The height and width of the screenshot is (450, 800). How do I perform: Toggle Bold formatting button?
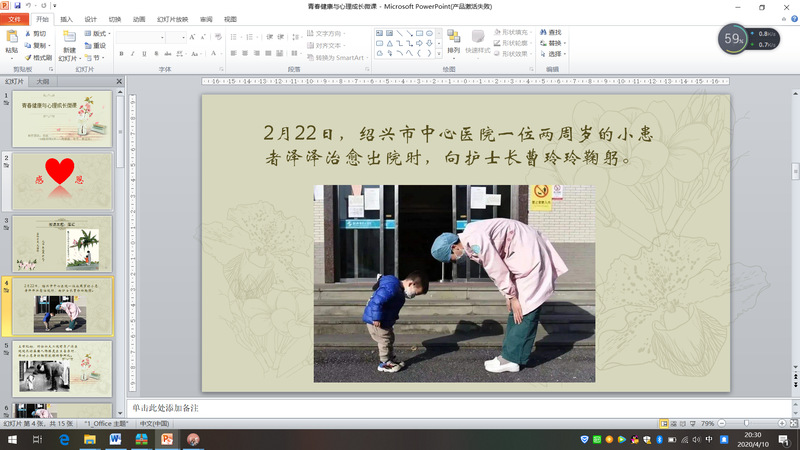point(121,54)
